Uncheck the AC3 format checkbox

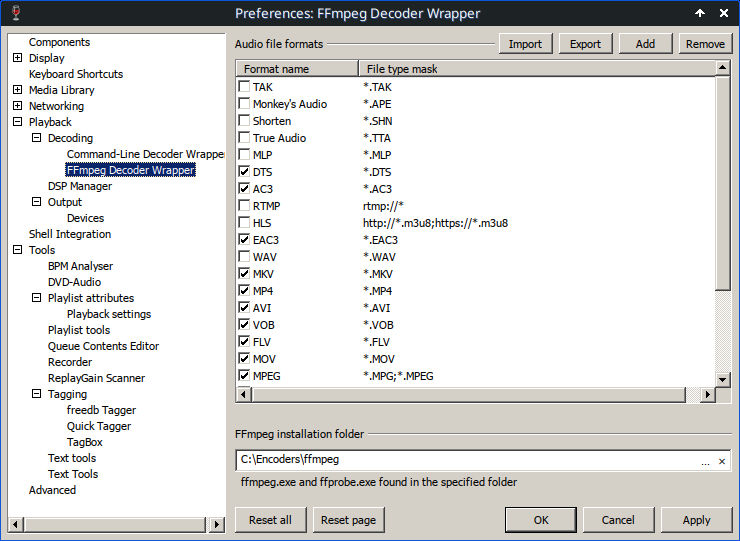coord(244,188)
